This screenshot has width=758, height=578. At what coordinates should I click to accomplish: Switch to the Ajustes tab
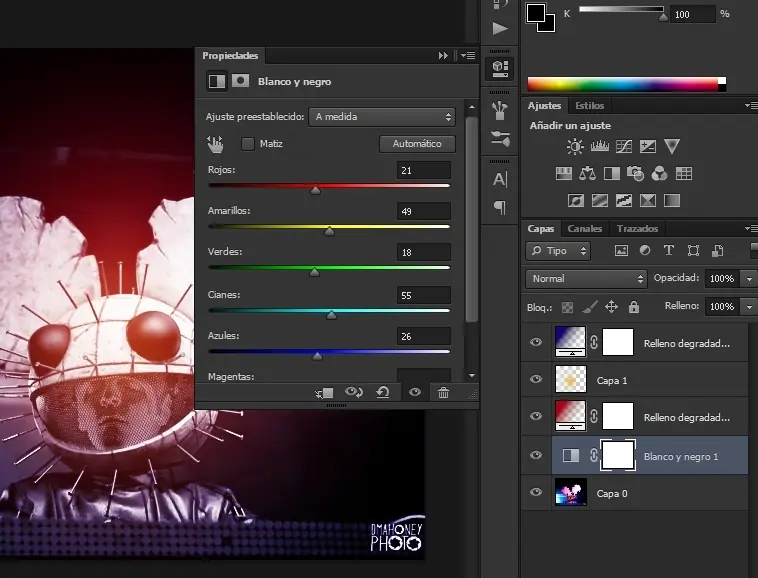click(544, 105)
